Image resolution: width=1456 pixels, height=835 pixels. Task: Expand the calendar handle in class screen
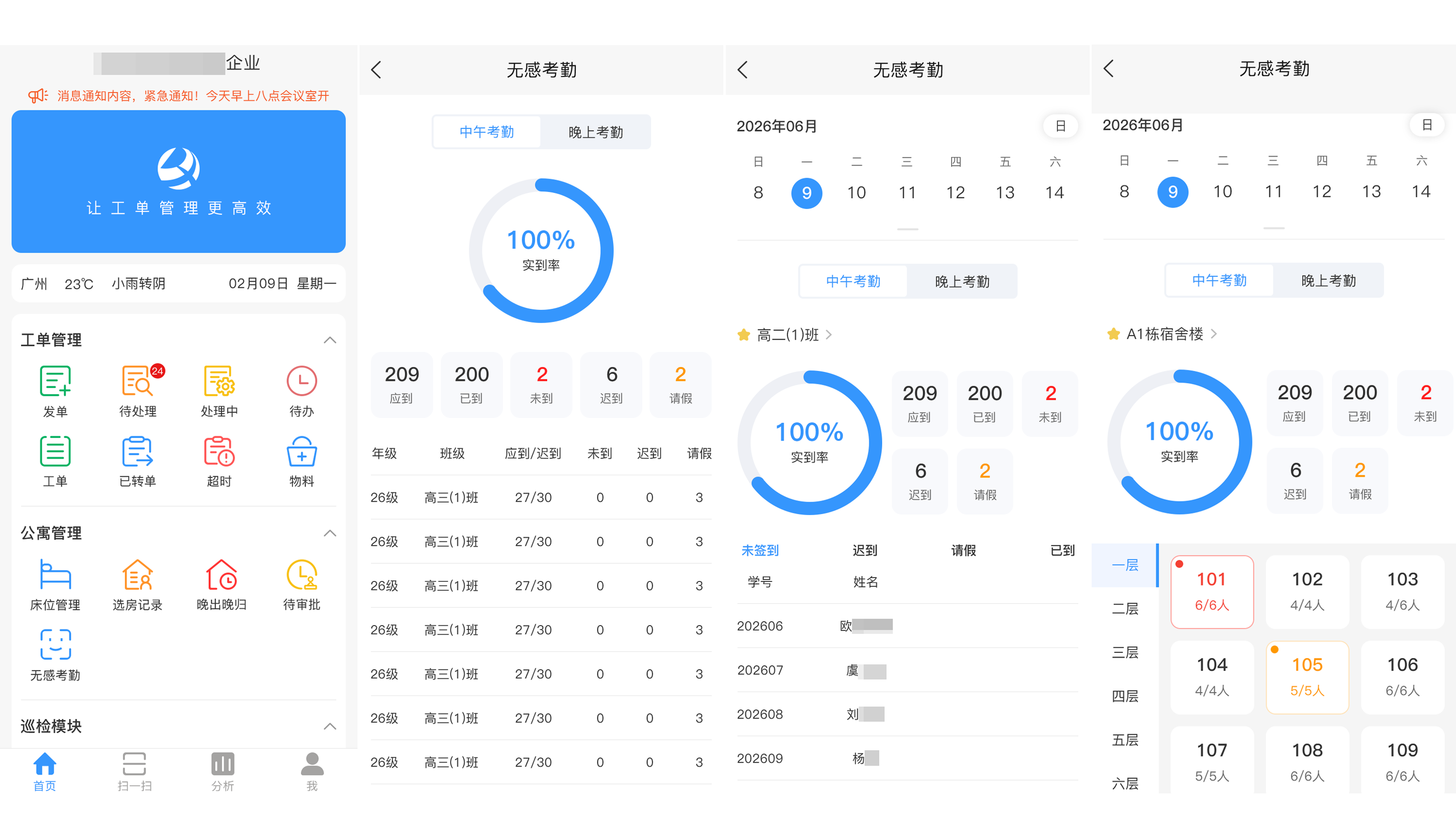(907, 229)
